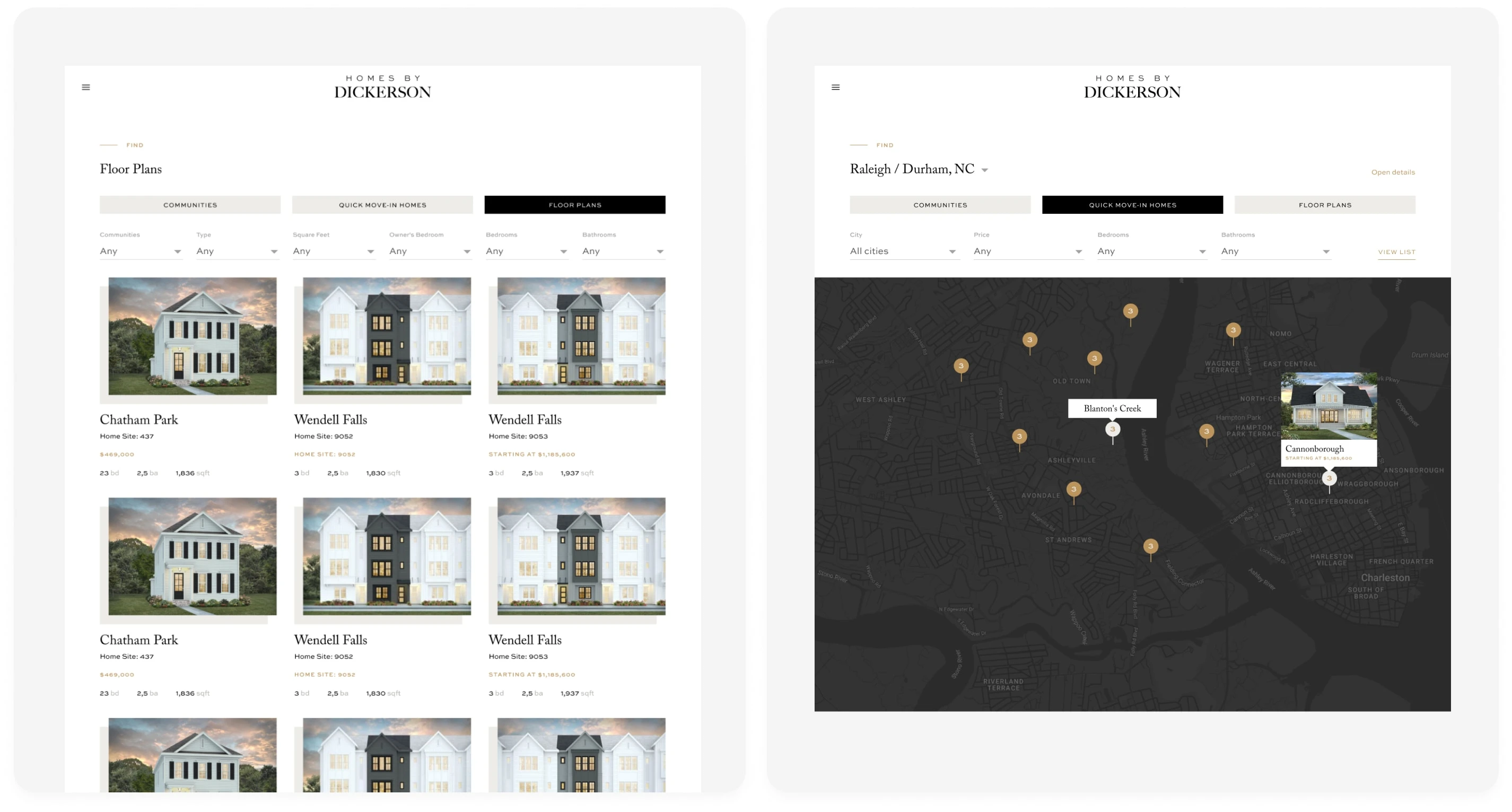Click second-row Wendell Falls 9052 photo
The height and width of the screenshot is (812, 1512).
[x=387, y=556]
